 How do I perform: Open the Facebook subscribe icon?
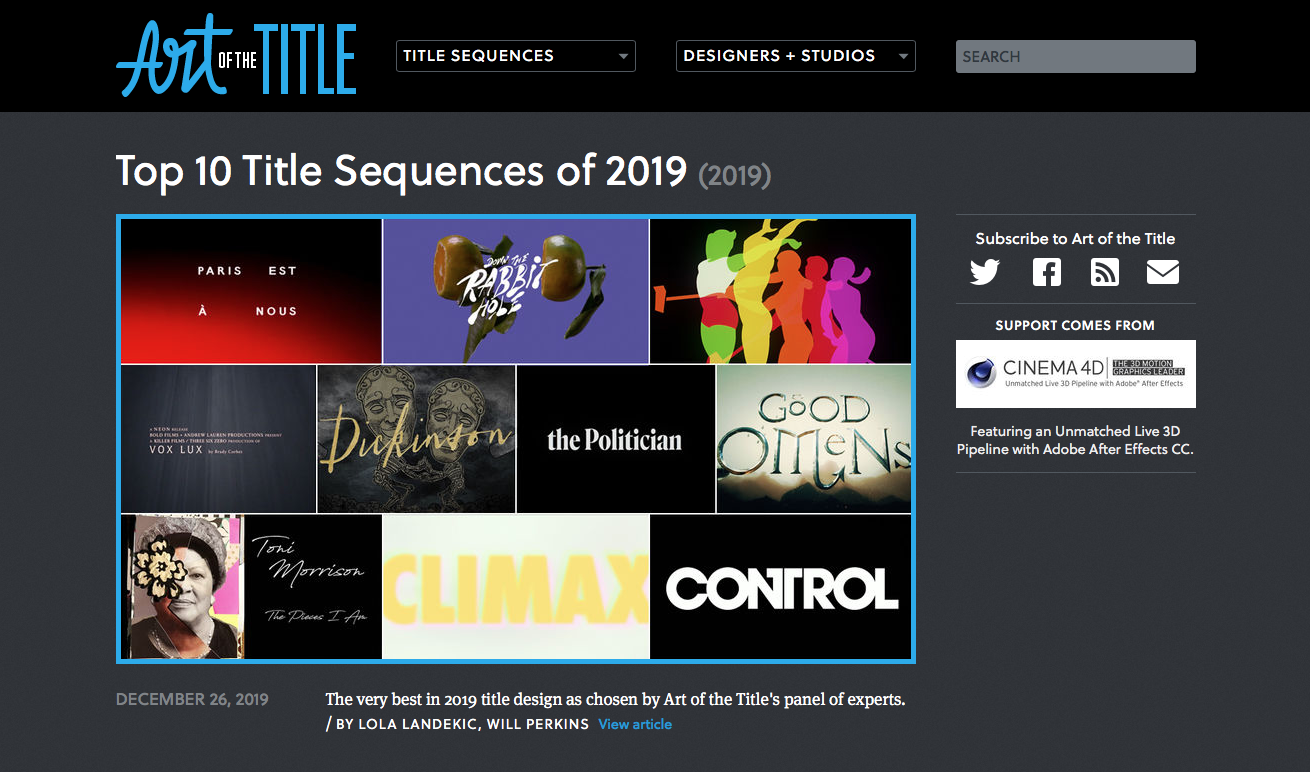(x=1046, y=272)
